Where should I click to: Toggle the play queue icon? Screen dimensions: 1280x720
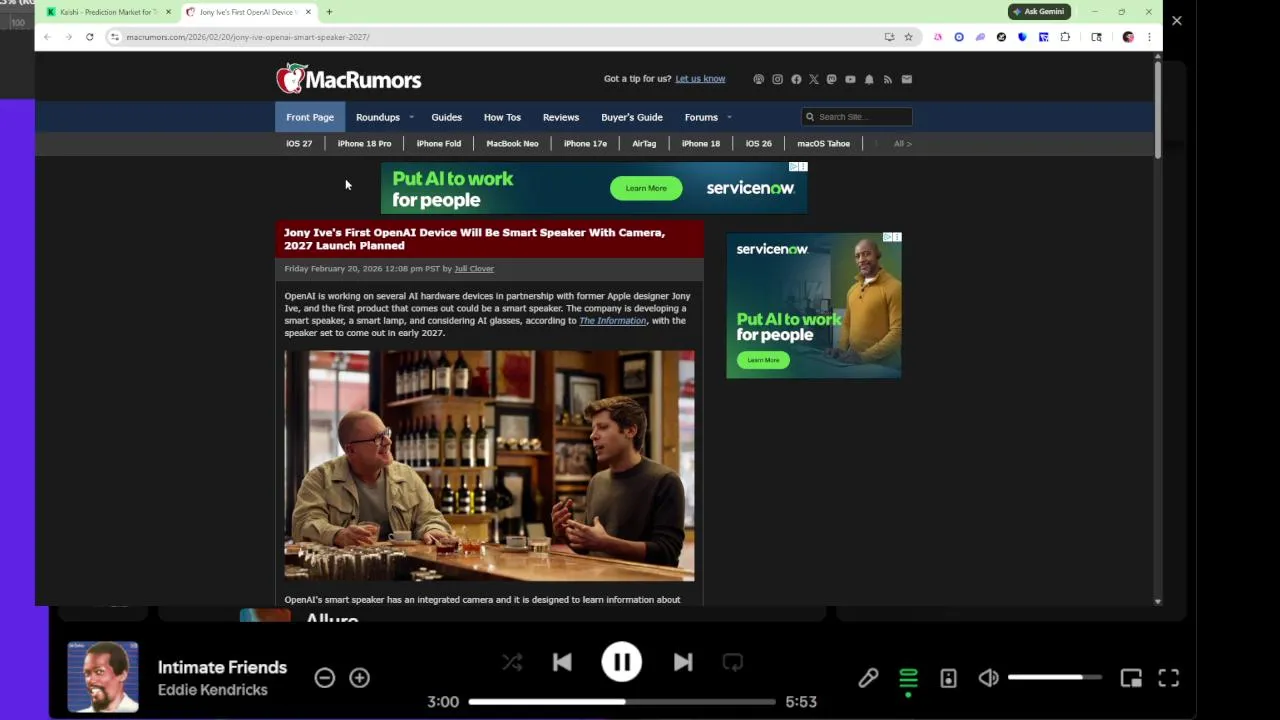pyautogui.click(x=908, y=678)
